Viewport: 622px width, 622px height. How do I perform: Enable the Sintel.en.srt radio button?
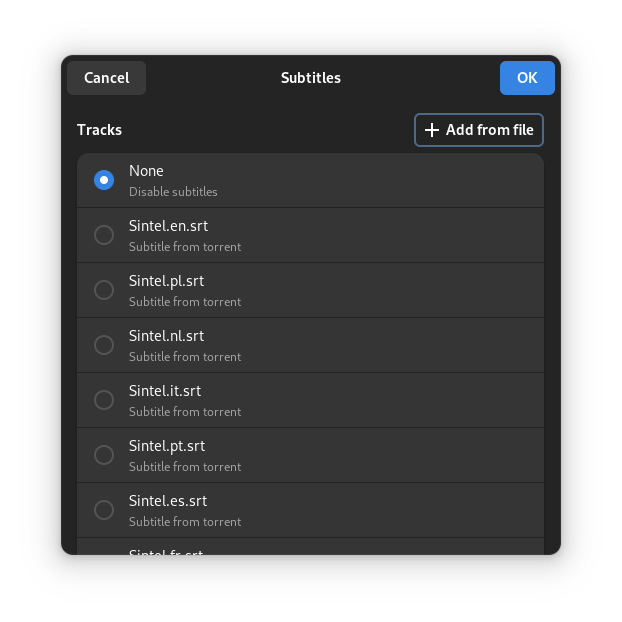pos(104,235)
